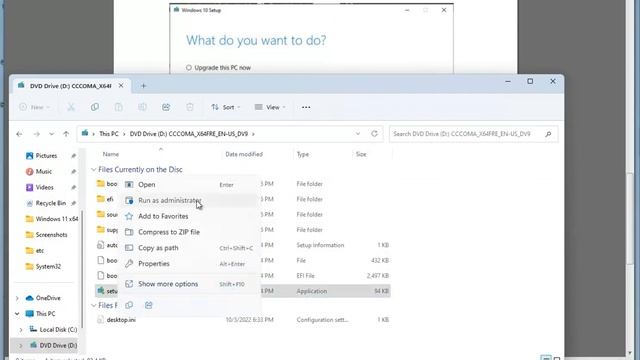This screenshot has height=360, width=640.
Task: Click the Copy icon in Explorer toolbar
Action: point(95,107)
